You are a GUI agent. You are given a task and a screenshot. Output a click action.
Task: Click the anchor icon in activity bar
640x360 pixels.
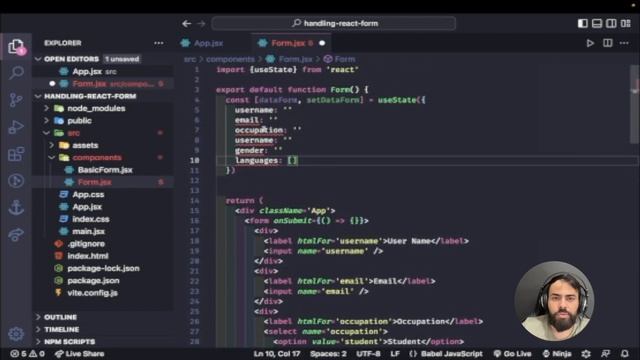point(16,207)
